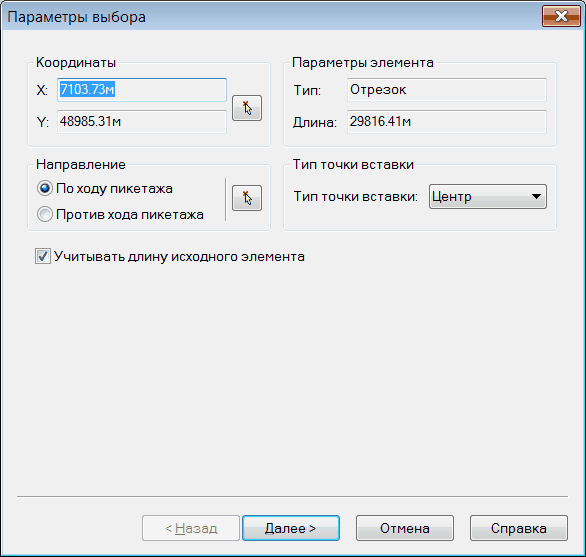Click into the Y coordinate field
586x557 pixels.
click(142, 121)
